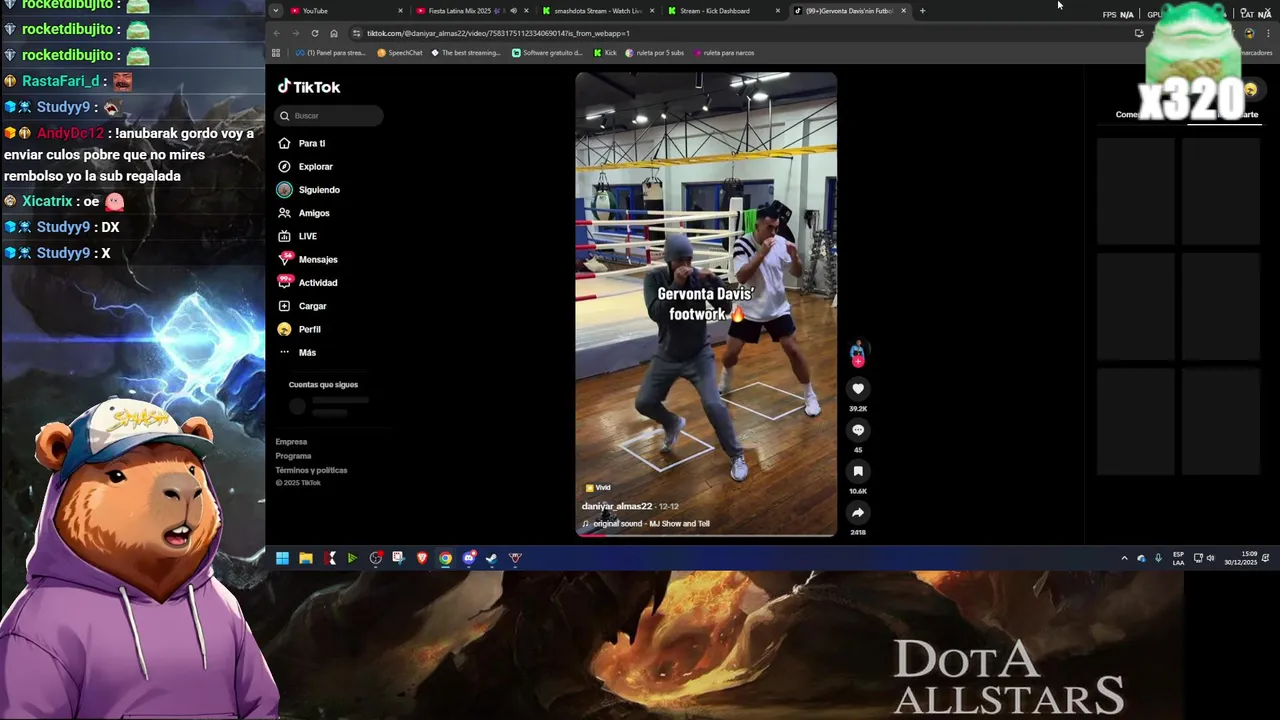Click Chrome icon in taskbar
This screenshot has height=720, width=1280.
pos(445,558)
